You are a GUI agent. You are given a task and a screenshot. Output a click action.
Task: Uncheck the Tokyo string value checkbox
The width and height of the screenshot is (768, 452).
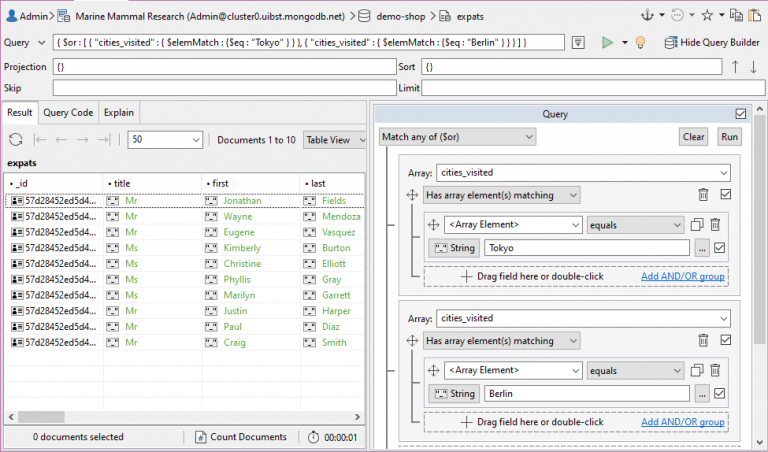[719, 249]
